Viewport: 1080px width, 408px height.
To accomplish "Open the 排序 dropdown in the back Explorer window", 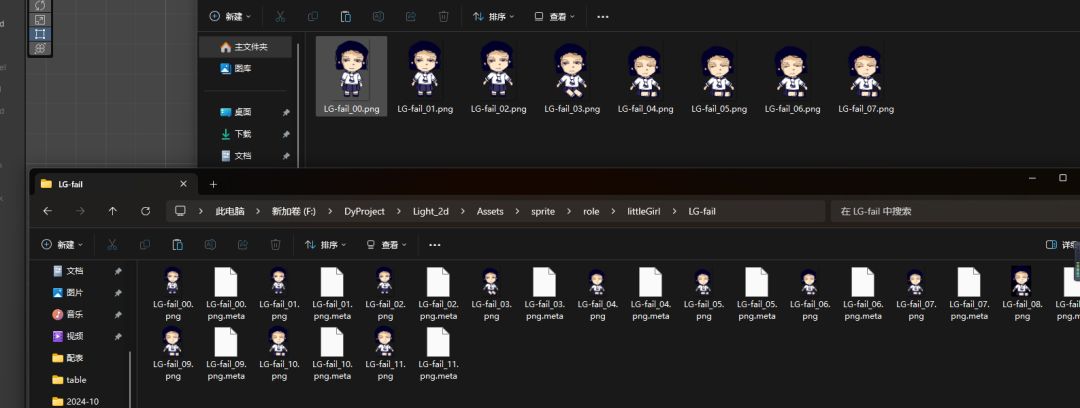I will coord(493,17).
